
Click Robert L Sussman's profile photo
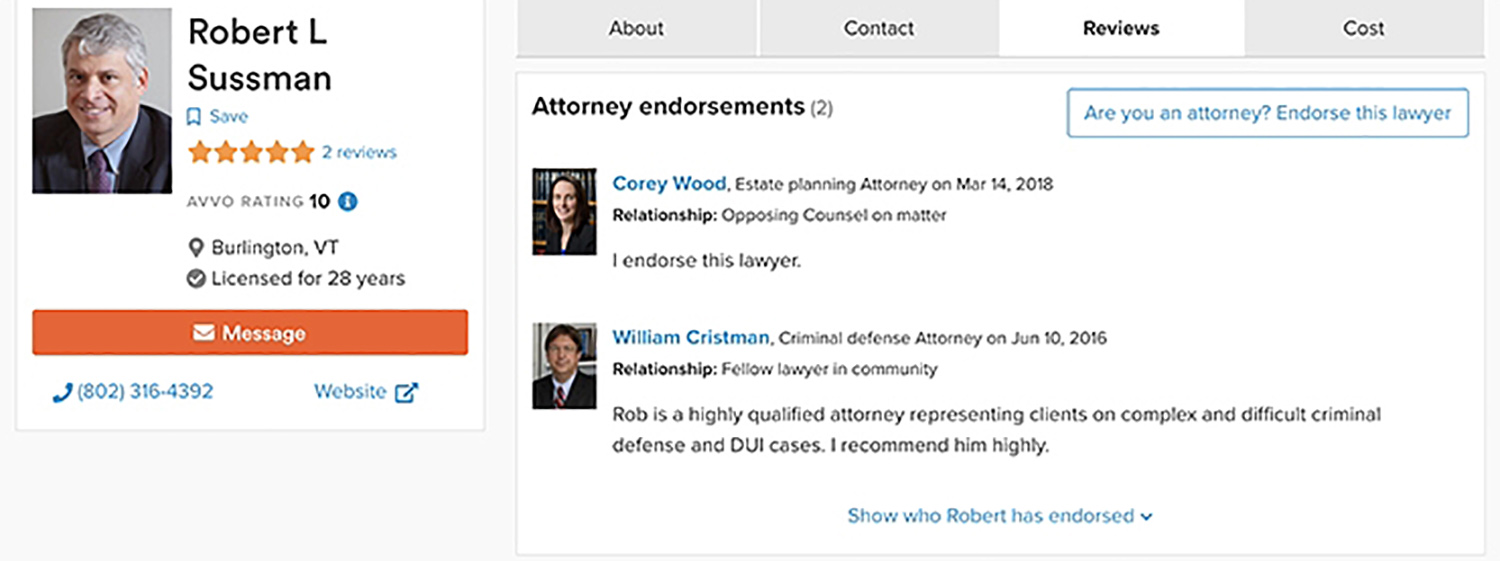pyautogui.click(x=102, y=101)
